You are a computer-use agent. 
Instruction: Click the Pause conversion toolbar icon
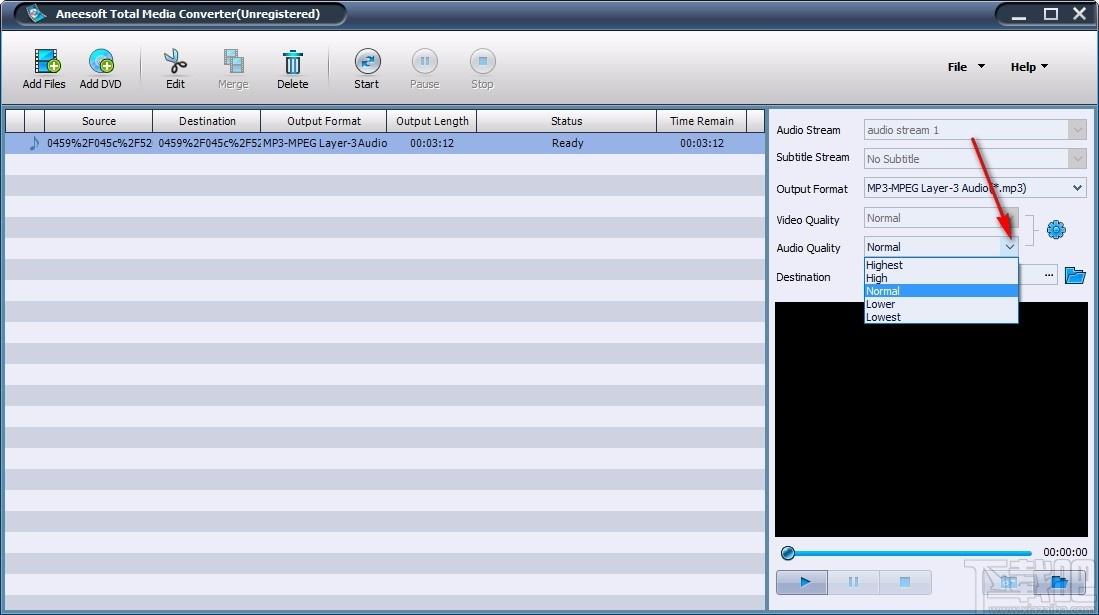click(x=425, y=62)
